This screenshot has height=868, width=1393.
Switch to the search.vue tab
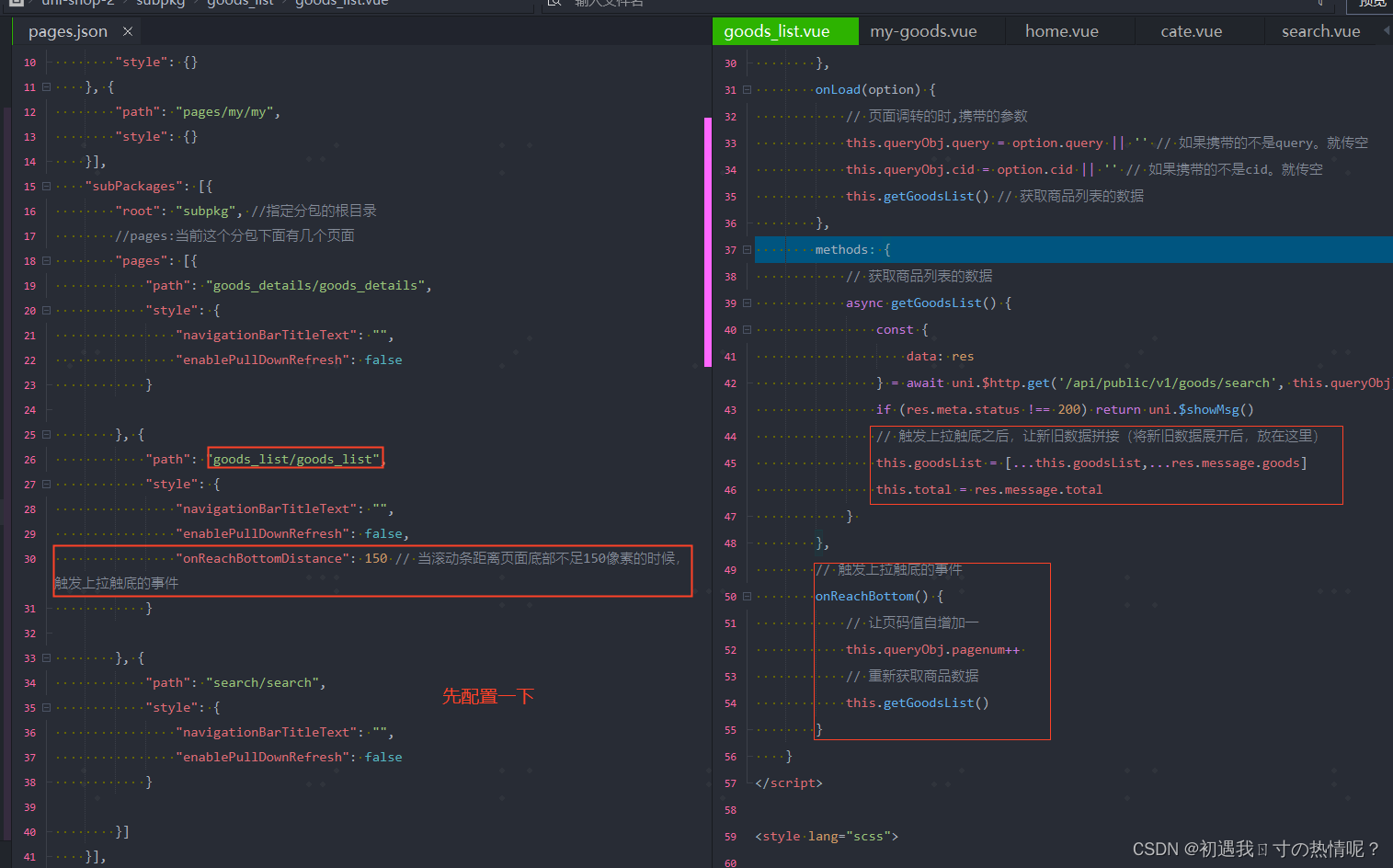tap(1320, 31)
